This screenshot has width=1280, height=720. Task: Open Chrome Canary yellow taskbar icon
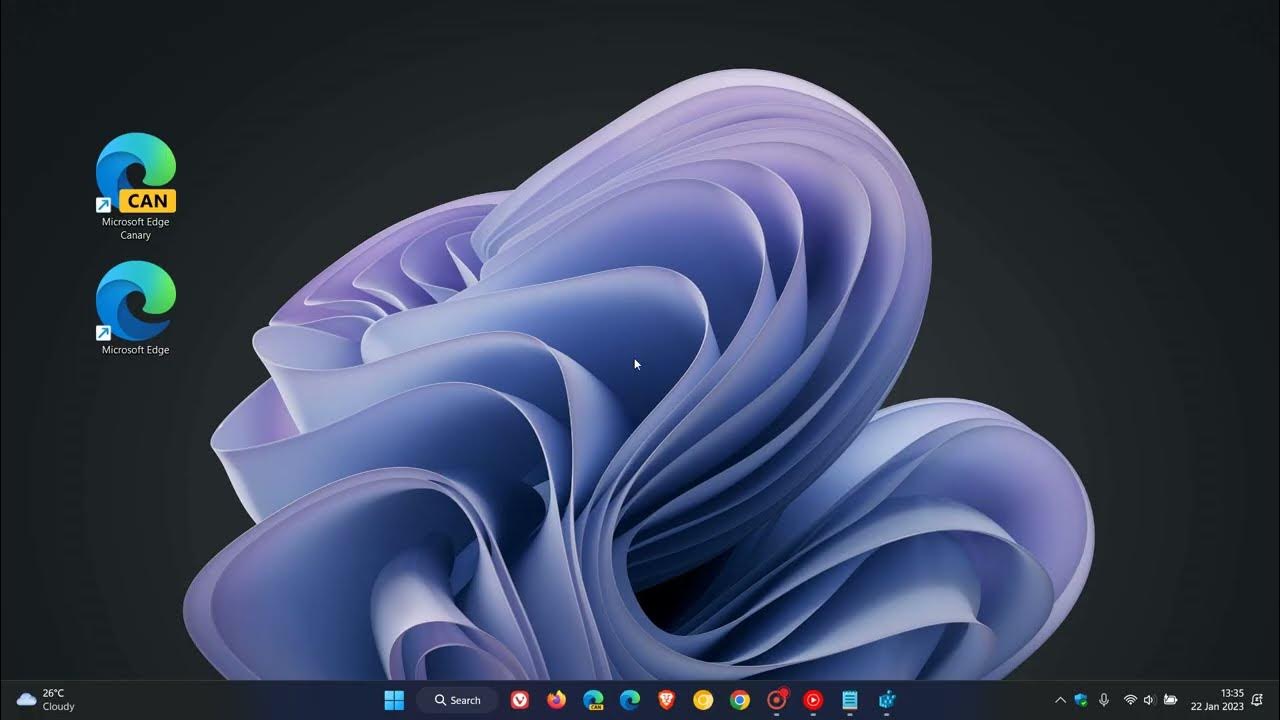(703, 700)
